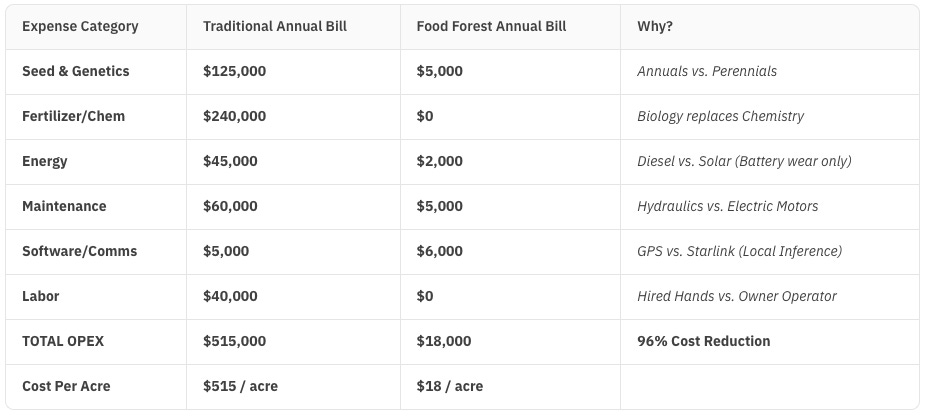Click the Traditional Annual Bill header

(274, 26)
